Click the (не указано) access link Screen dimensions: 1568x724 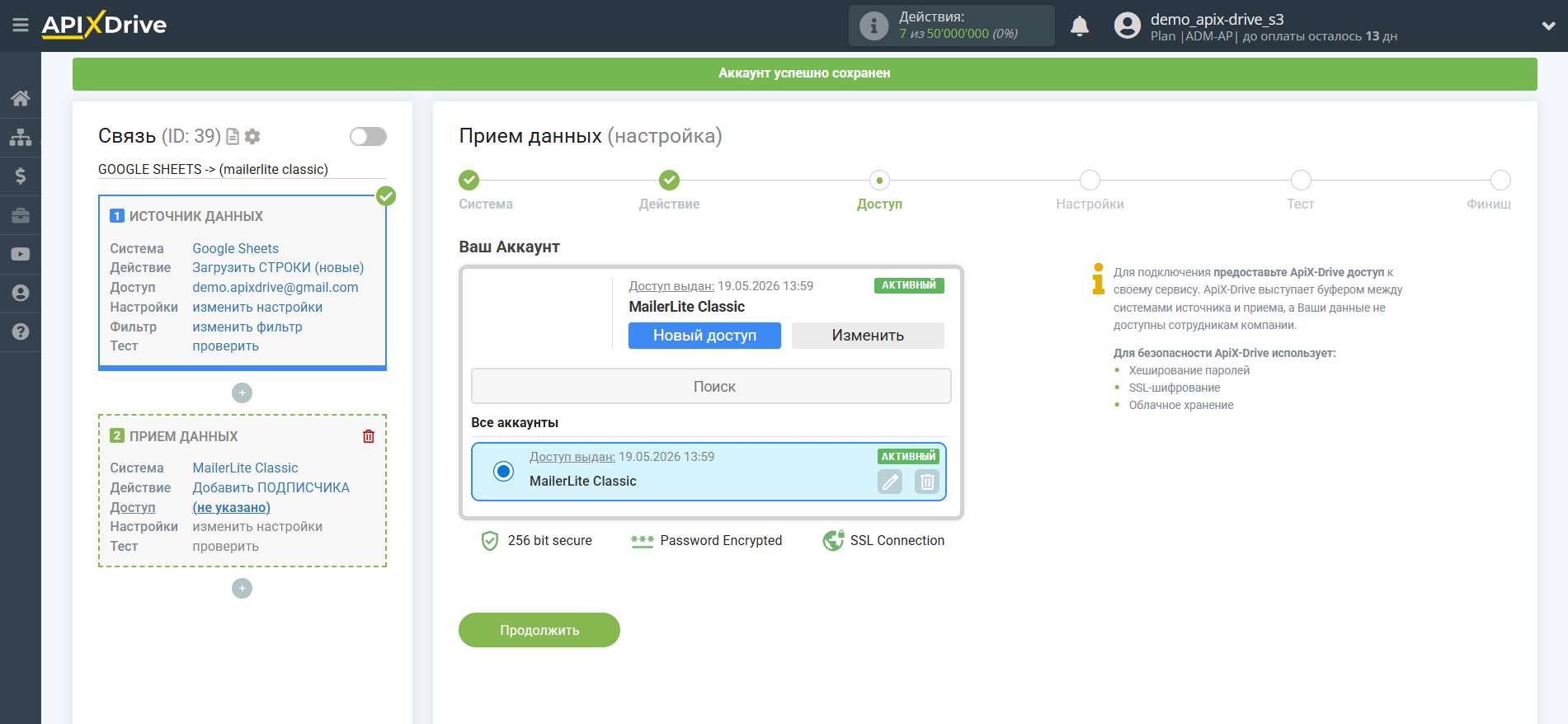coord(231,507)
